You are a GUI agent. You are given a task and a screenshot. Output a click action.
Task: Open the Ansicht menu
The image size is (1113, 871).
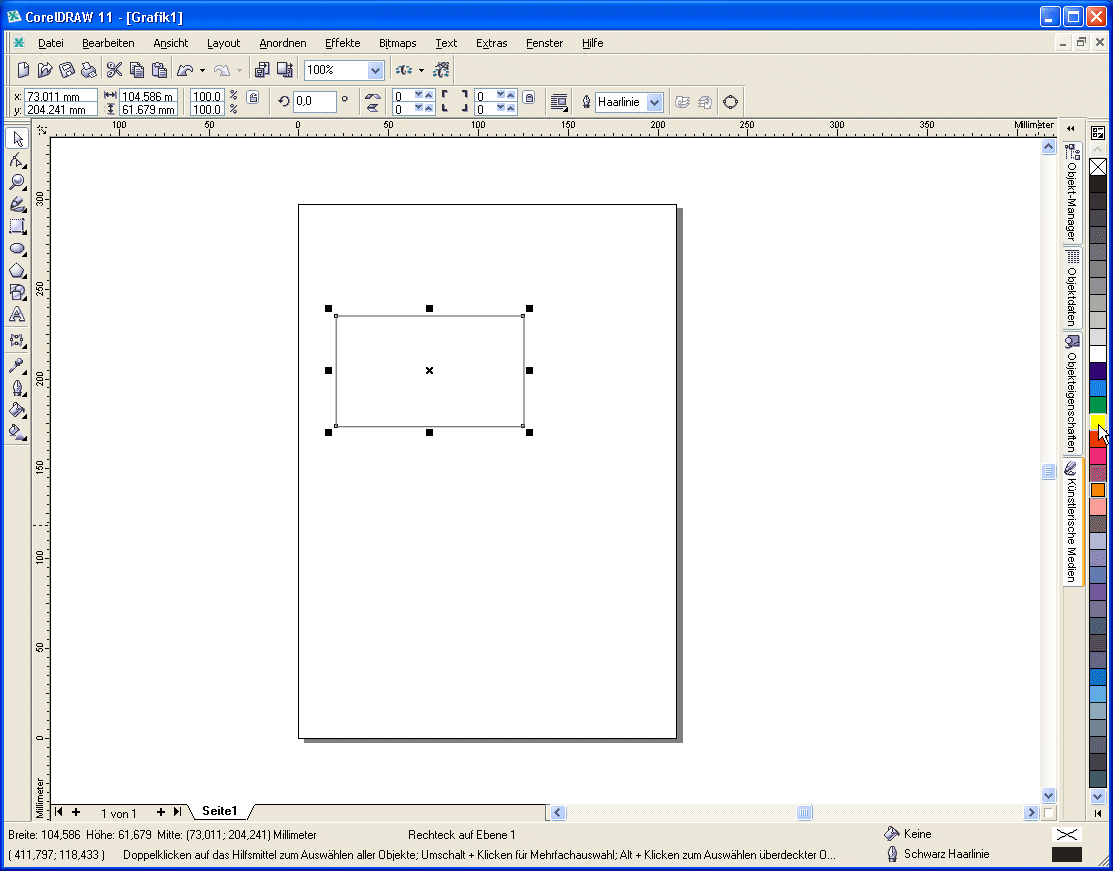point(170,43)
